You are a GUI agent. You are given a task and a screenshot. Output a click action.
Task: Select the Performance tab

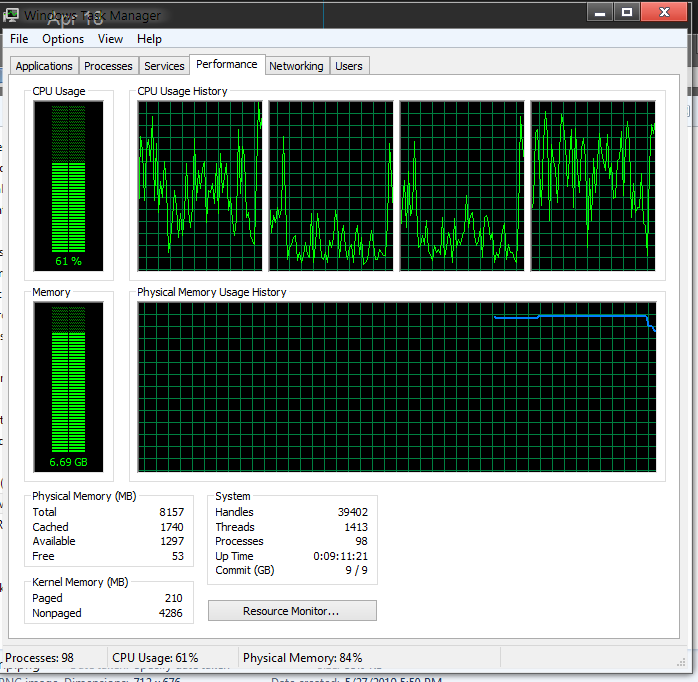pyautogui.click(x=227, y=65)
